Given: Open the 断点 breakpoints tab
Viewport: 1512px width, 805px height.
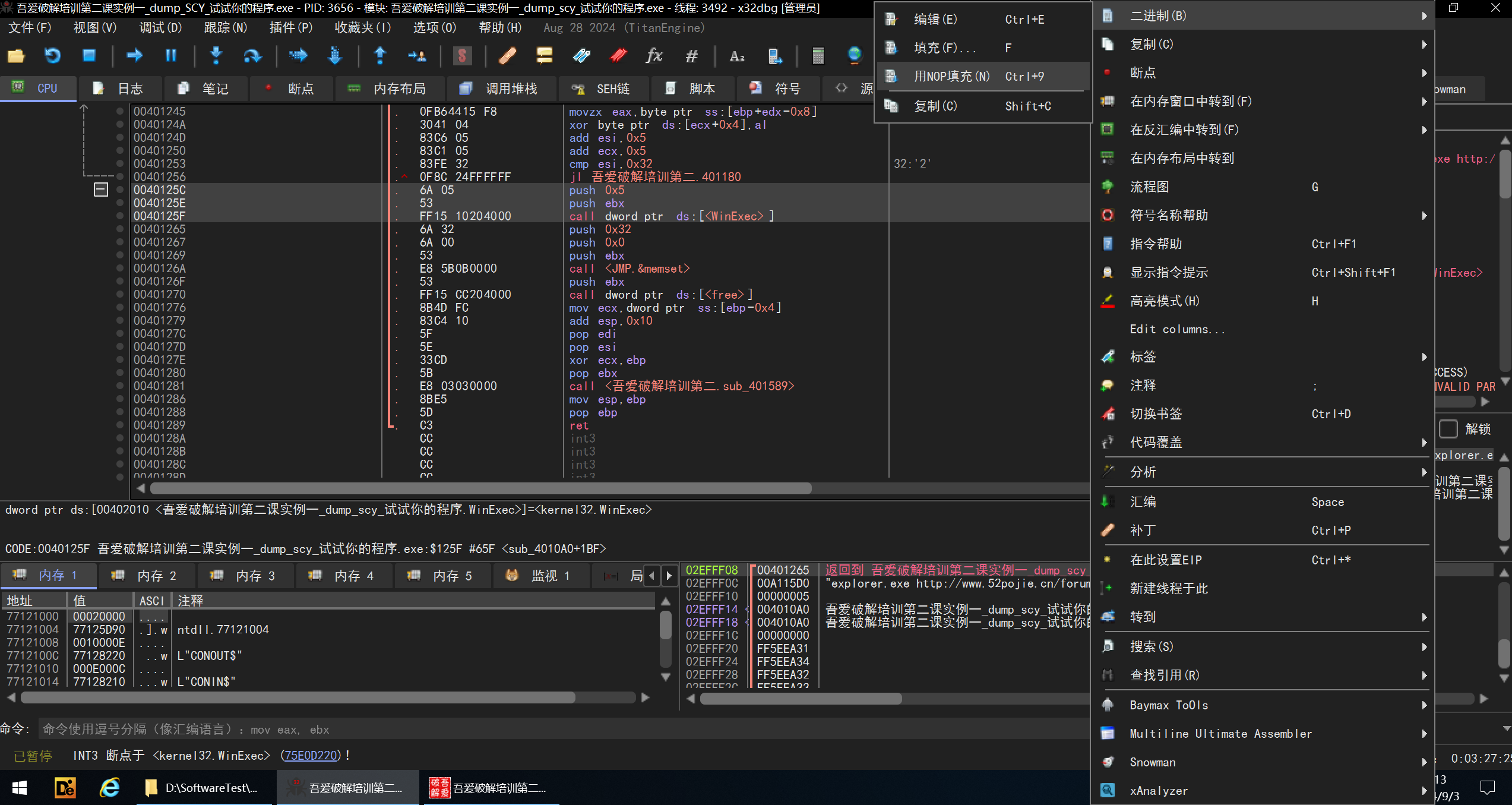Looking at the screenshot, I should (291, 89).
